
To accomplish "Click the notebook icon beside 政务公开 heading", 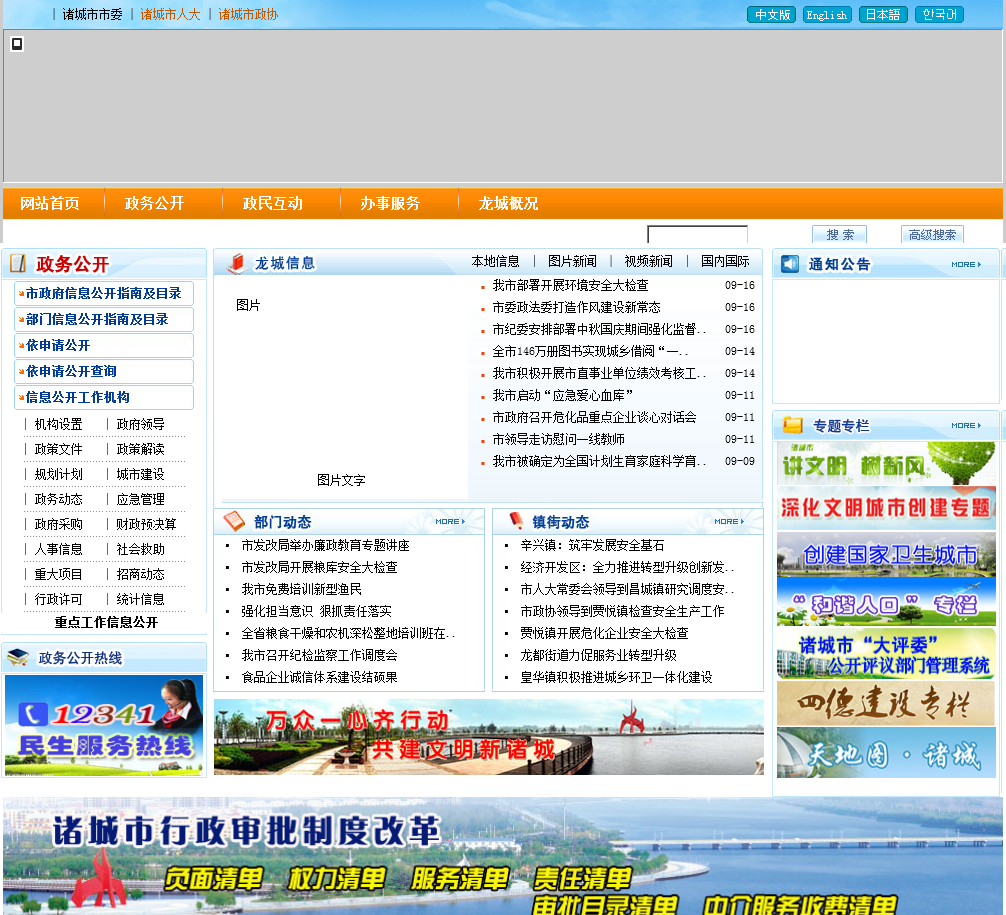I will (18, 264).
